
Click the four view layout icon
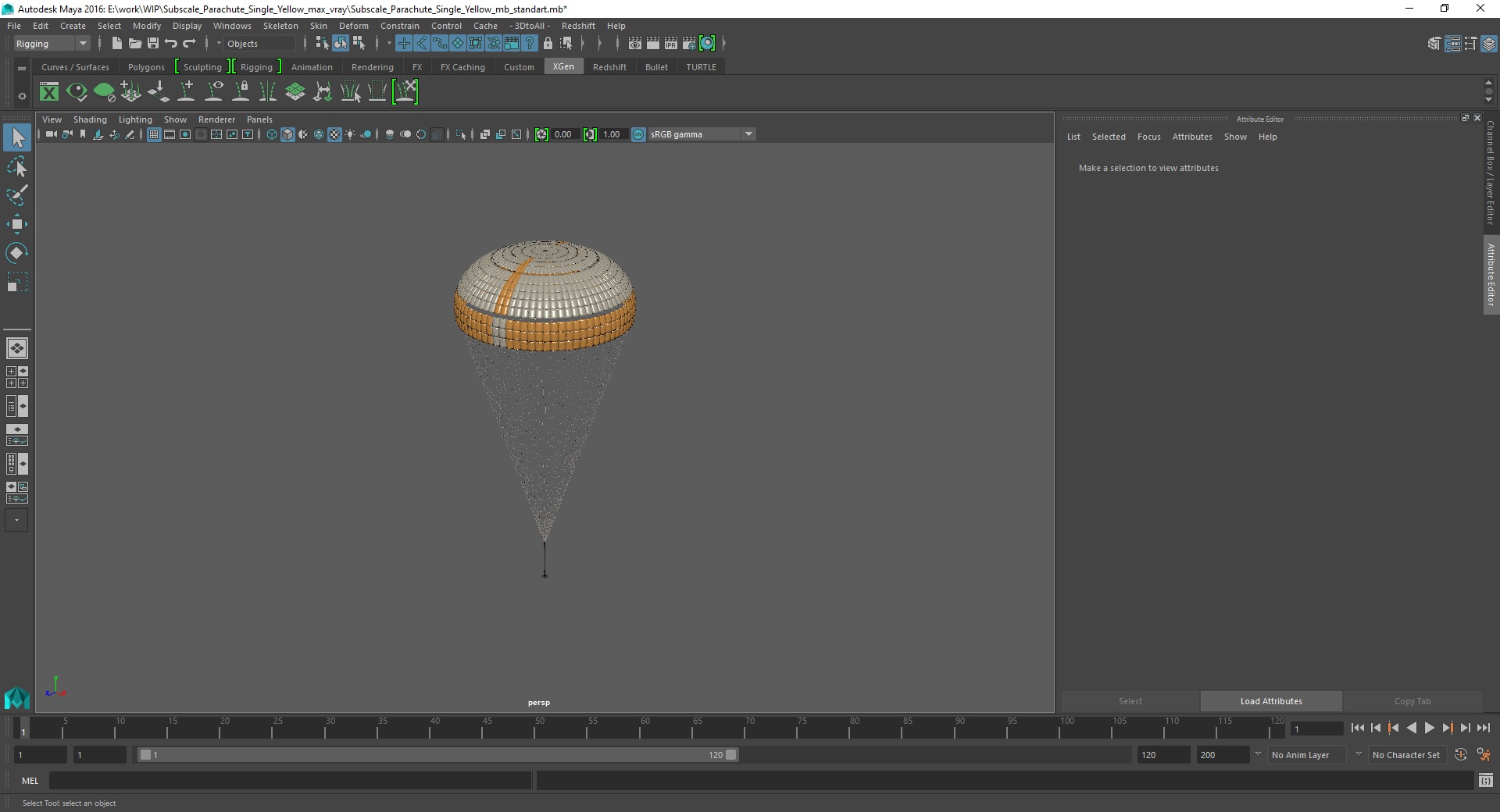[x=17, y=377]
